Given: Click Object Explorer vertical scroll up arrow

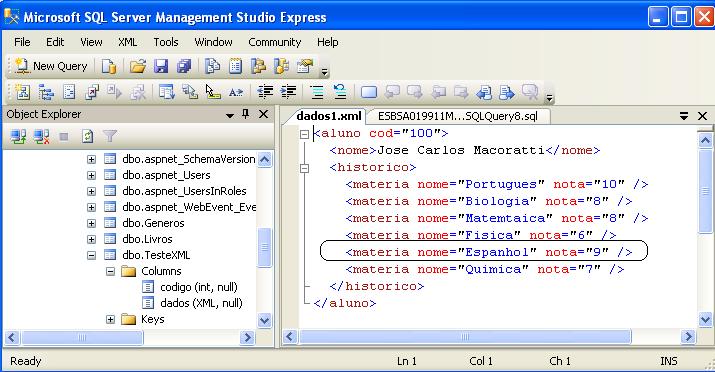Looking at the screenshot, I should (264, 159).
